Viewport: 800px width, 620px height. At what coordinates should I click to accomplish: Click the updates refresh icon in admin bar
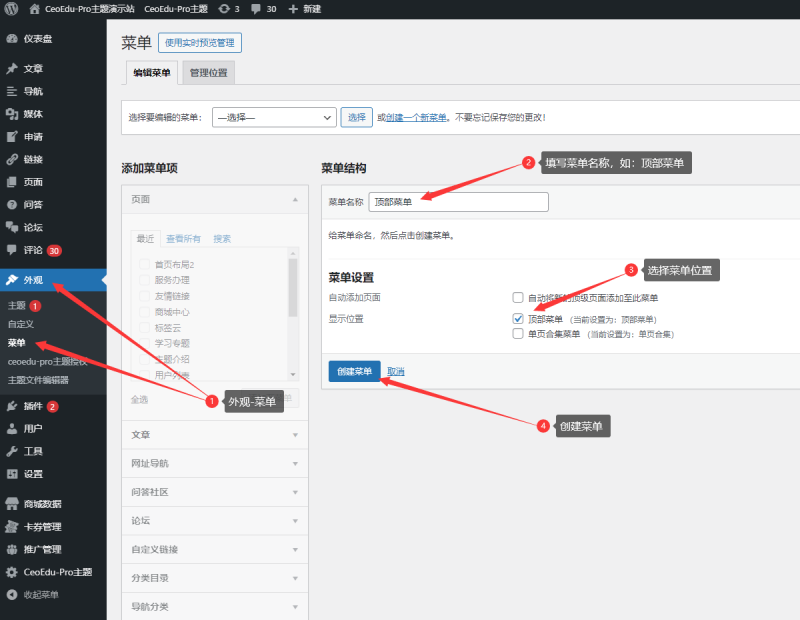(223, 8)
